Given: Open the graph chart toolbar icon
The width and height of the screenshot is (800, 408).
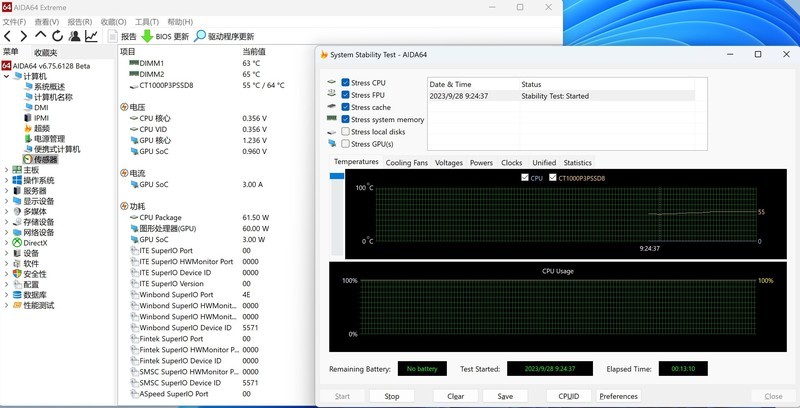Looking at the screenshot, I should tap(91, 36).
